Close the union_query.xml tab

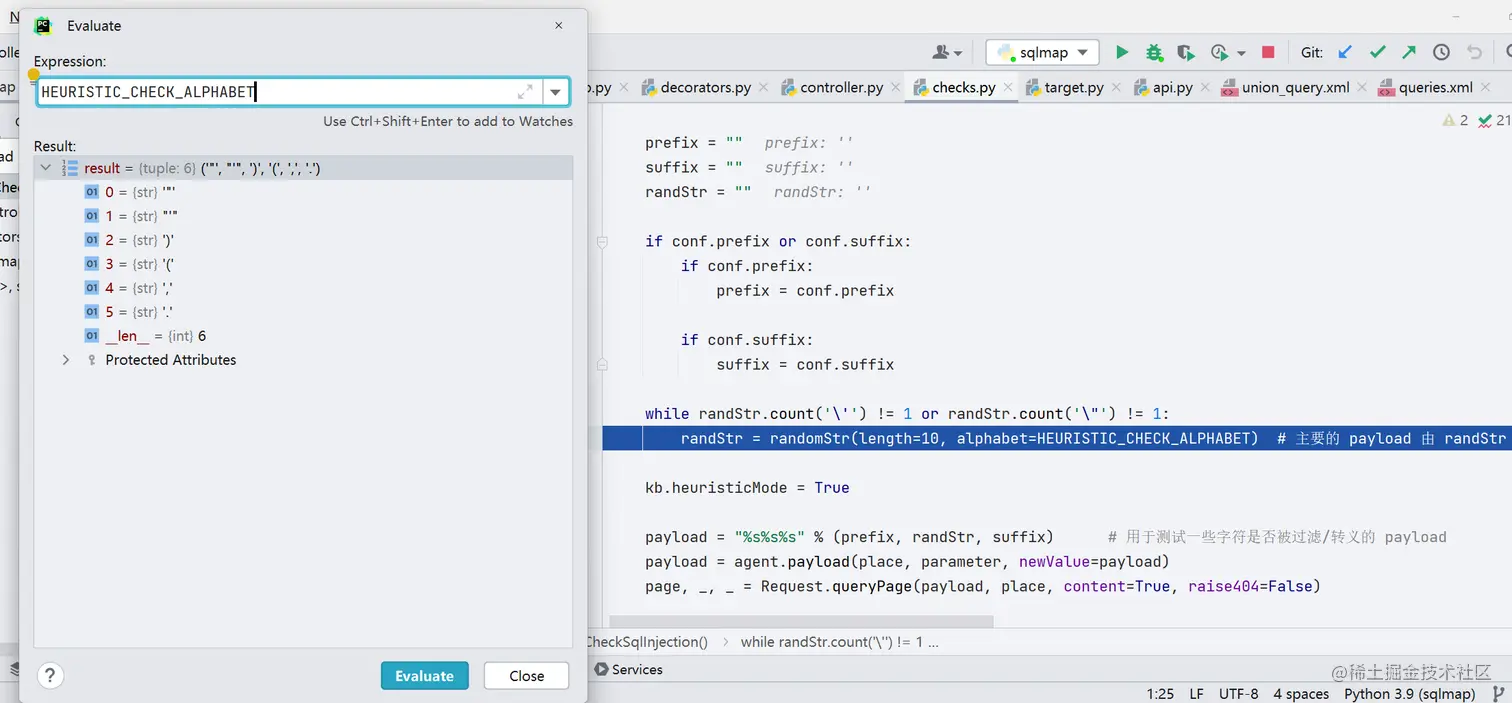click(x=1361, y=88)
